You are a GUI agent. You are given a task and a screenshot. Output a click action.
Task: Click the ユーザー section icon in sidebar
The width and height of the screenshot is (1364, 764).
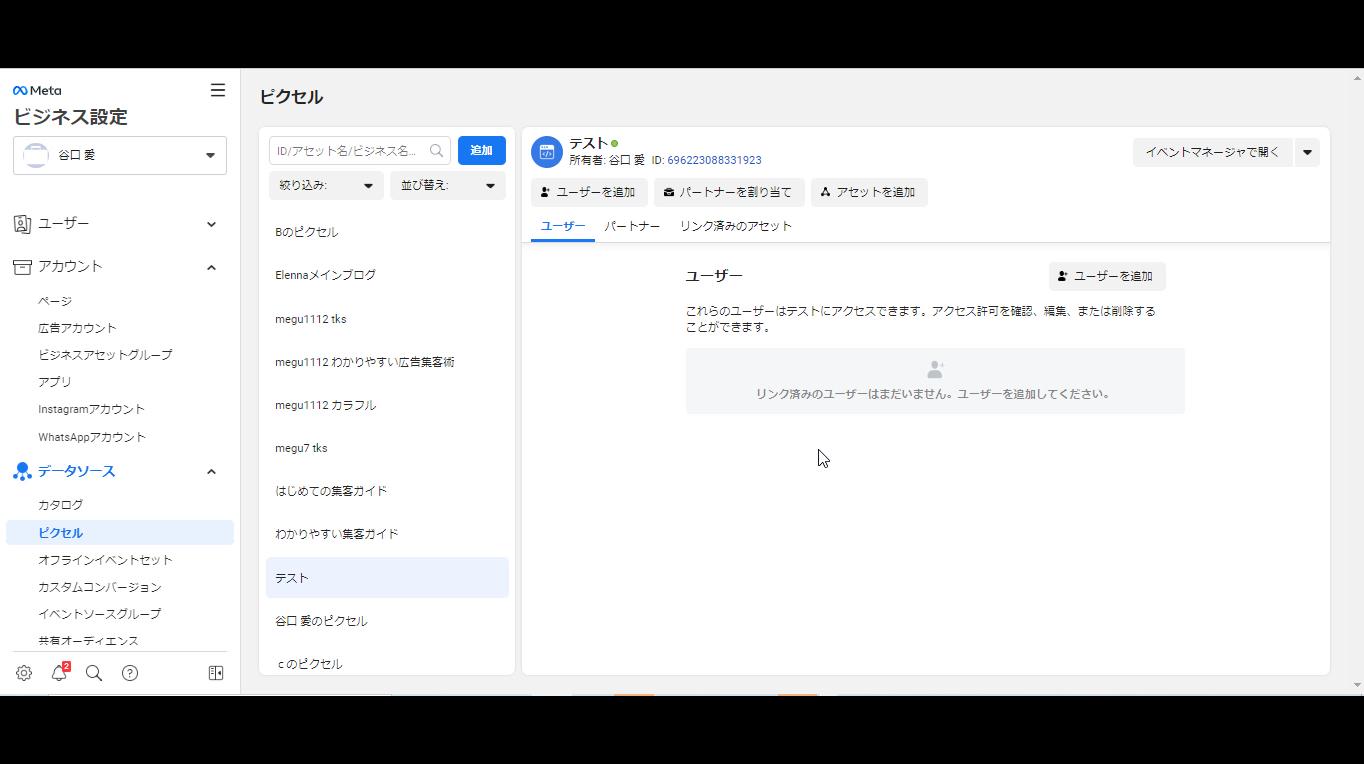point(22,224)
